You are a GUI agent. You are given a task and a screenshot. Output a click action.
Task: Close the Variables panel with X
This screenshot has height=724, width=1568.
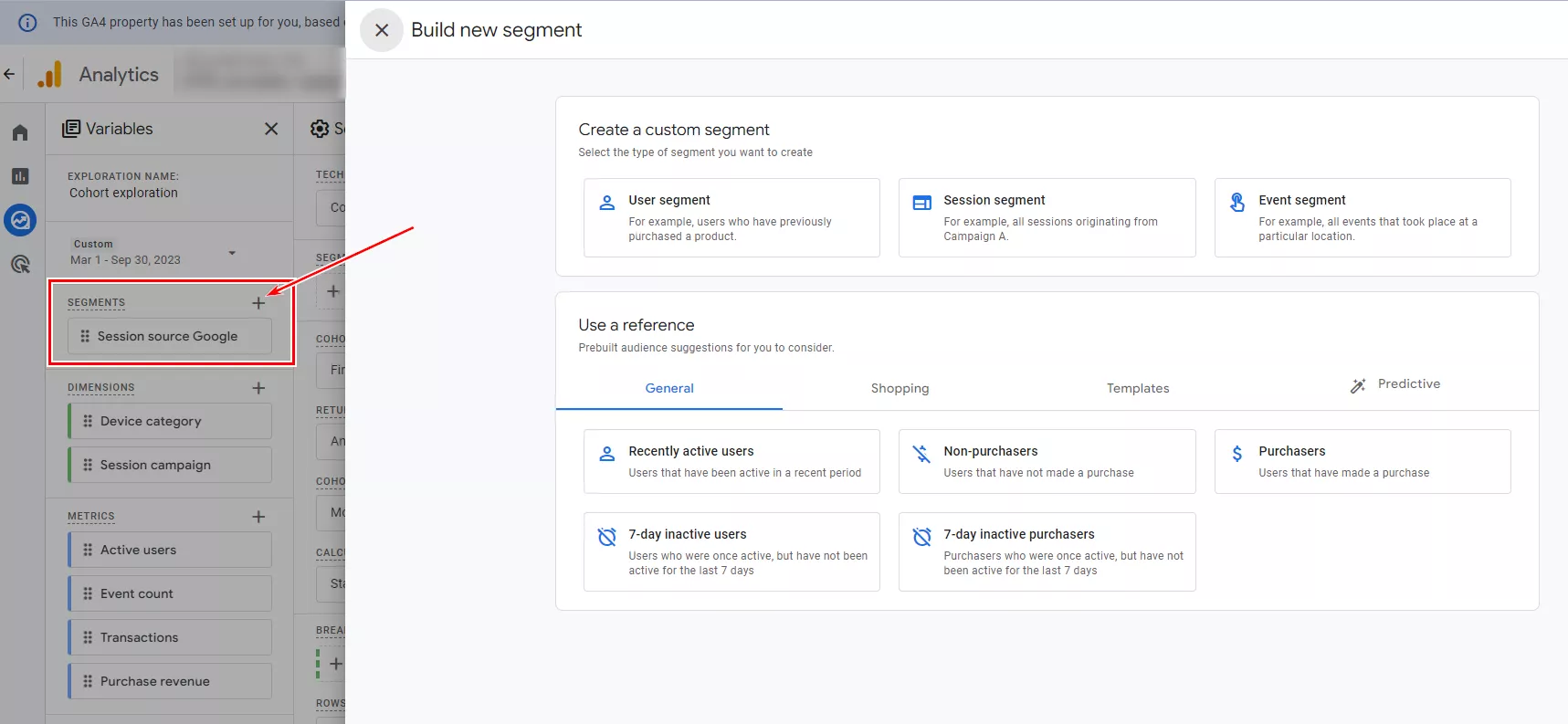271,129
